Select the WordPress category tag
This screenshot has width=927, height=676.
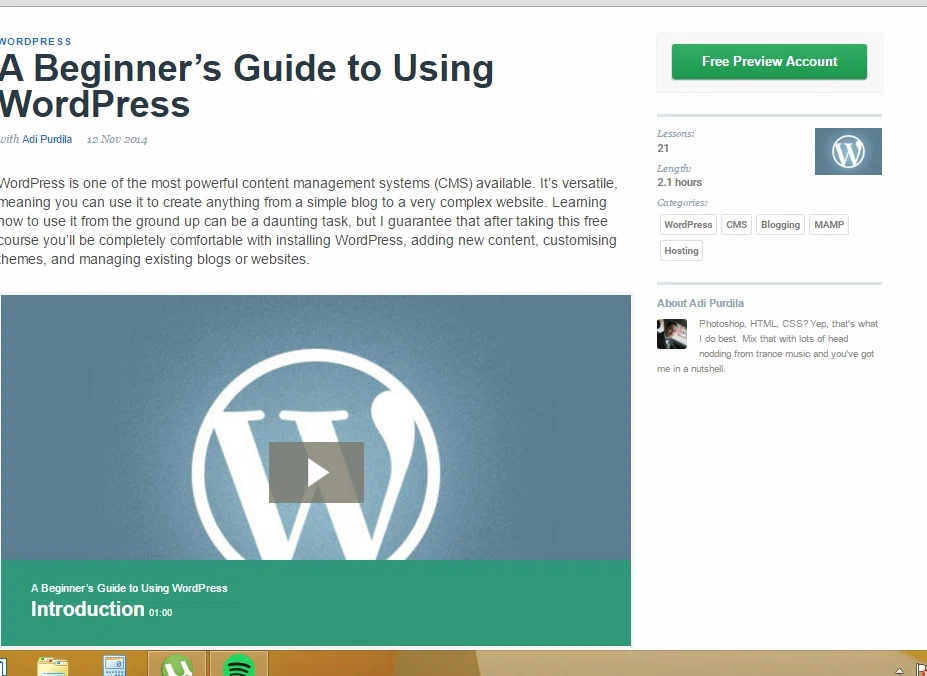tap(688, 225)
